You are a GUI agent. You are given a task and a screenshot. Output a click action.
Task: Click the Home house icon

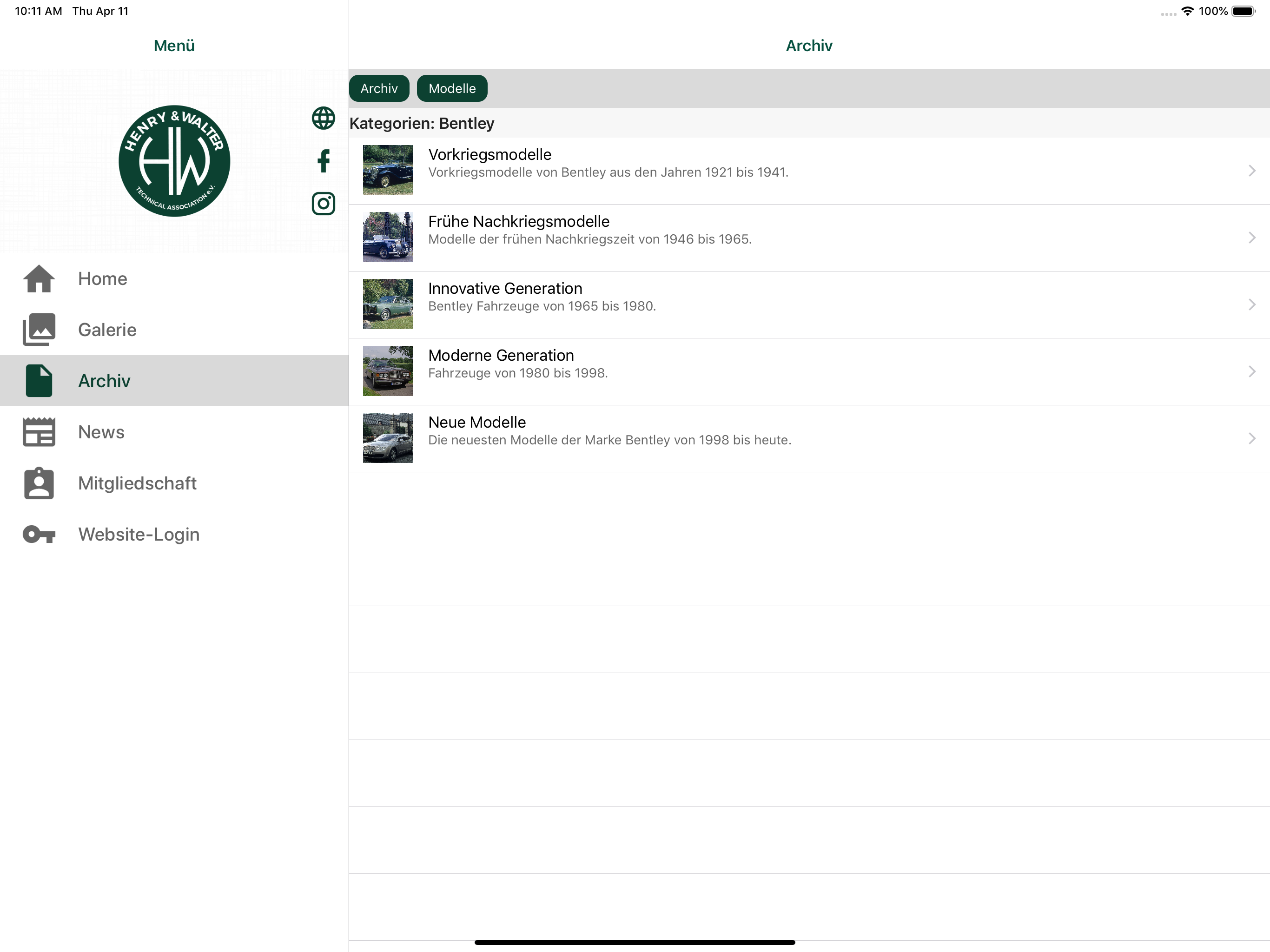(x=39, y=279)
